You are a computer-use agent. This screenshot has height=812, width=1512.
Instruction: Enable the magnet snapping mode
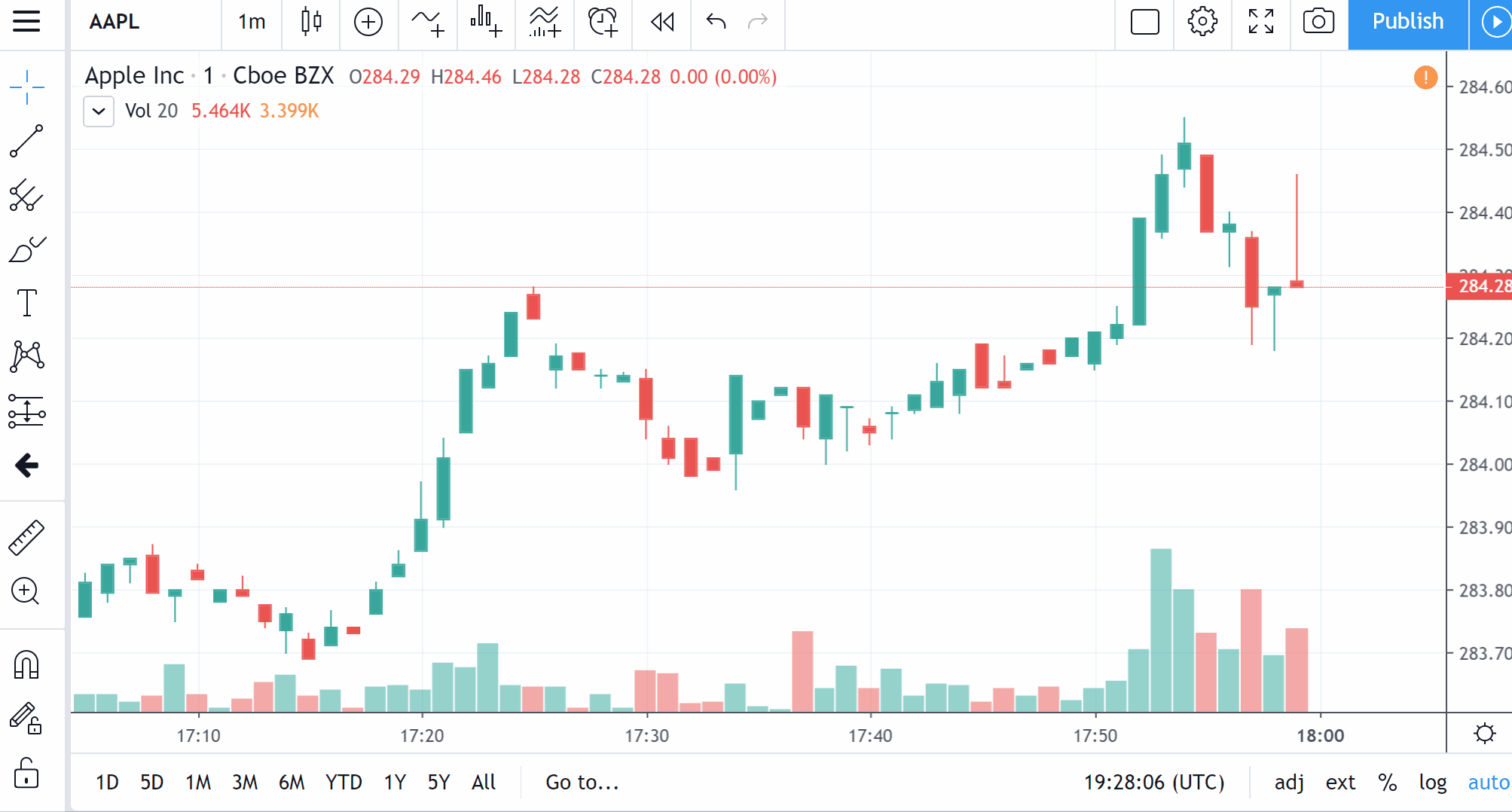[27, 665]
